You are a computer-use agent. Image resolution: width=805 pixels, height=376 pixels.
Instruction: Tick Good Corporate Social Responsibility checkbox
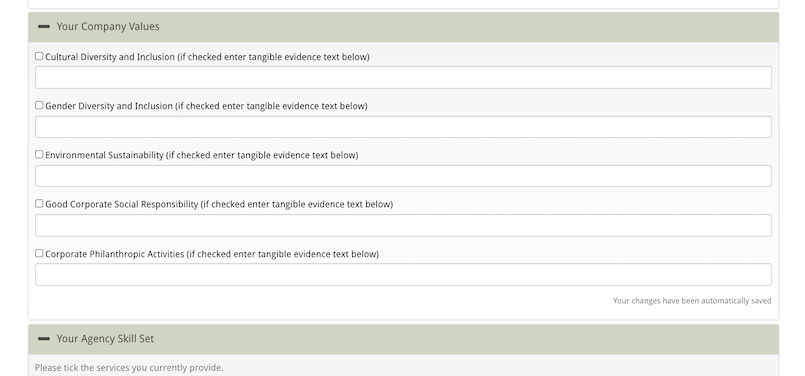[39, 204]
